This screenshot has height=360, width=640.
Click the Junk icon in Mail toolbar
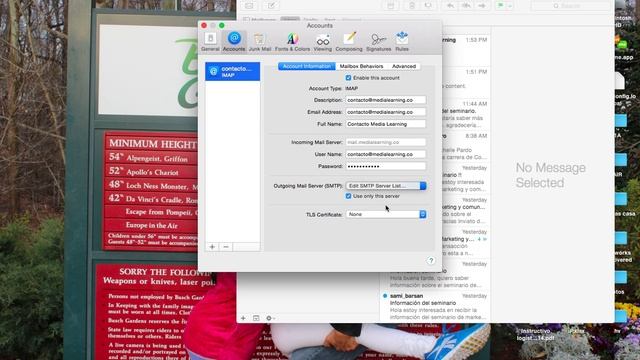pos(428,6)
